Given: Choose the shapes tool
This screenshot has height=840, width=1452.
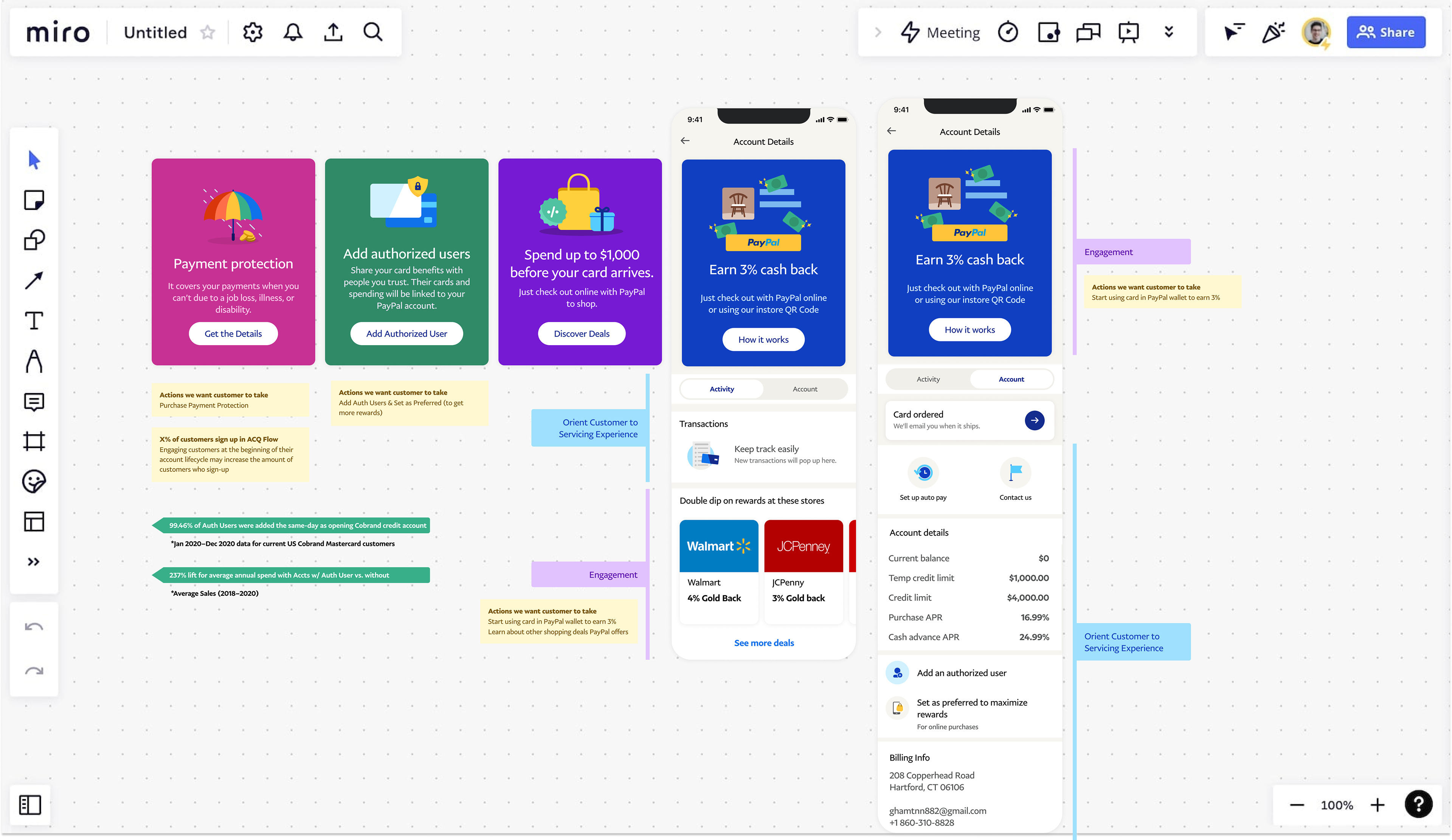Looking at the screenshot, I should 34,240.
